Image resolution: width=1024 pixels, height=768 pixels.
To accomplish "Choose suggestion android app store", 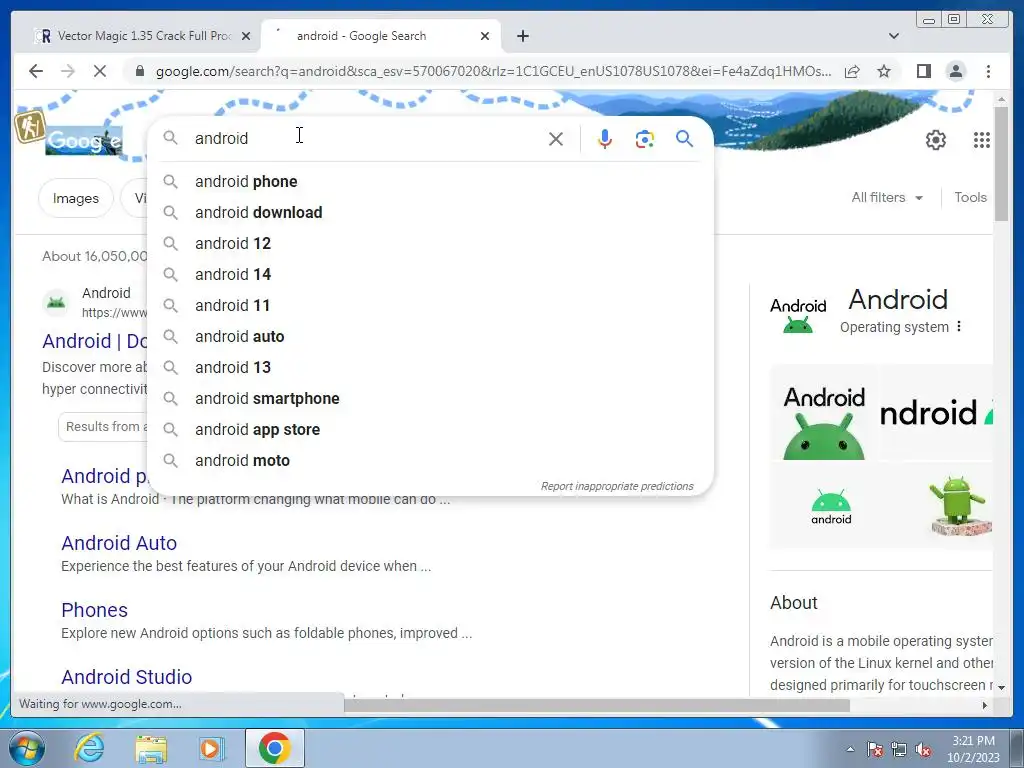I will 431,430.
